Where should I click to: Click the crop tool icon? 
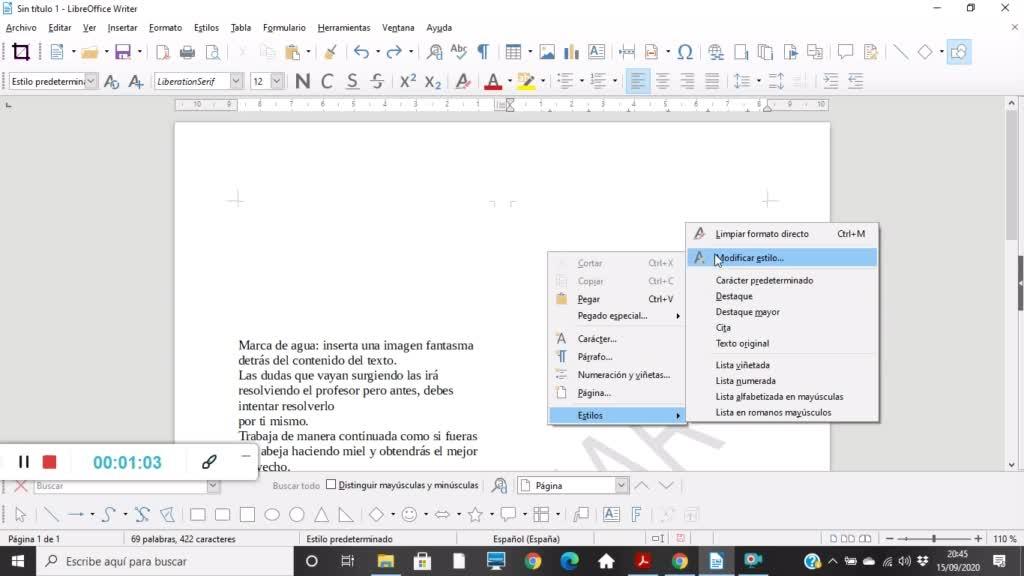21,52
